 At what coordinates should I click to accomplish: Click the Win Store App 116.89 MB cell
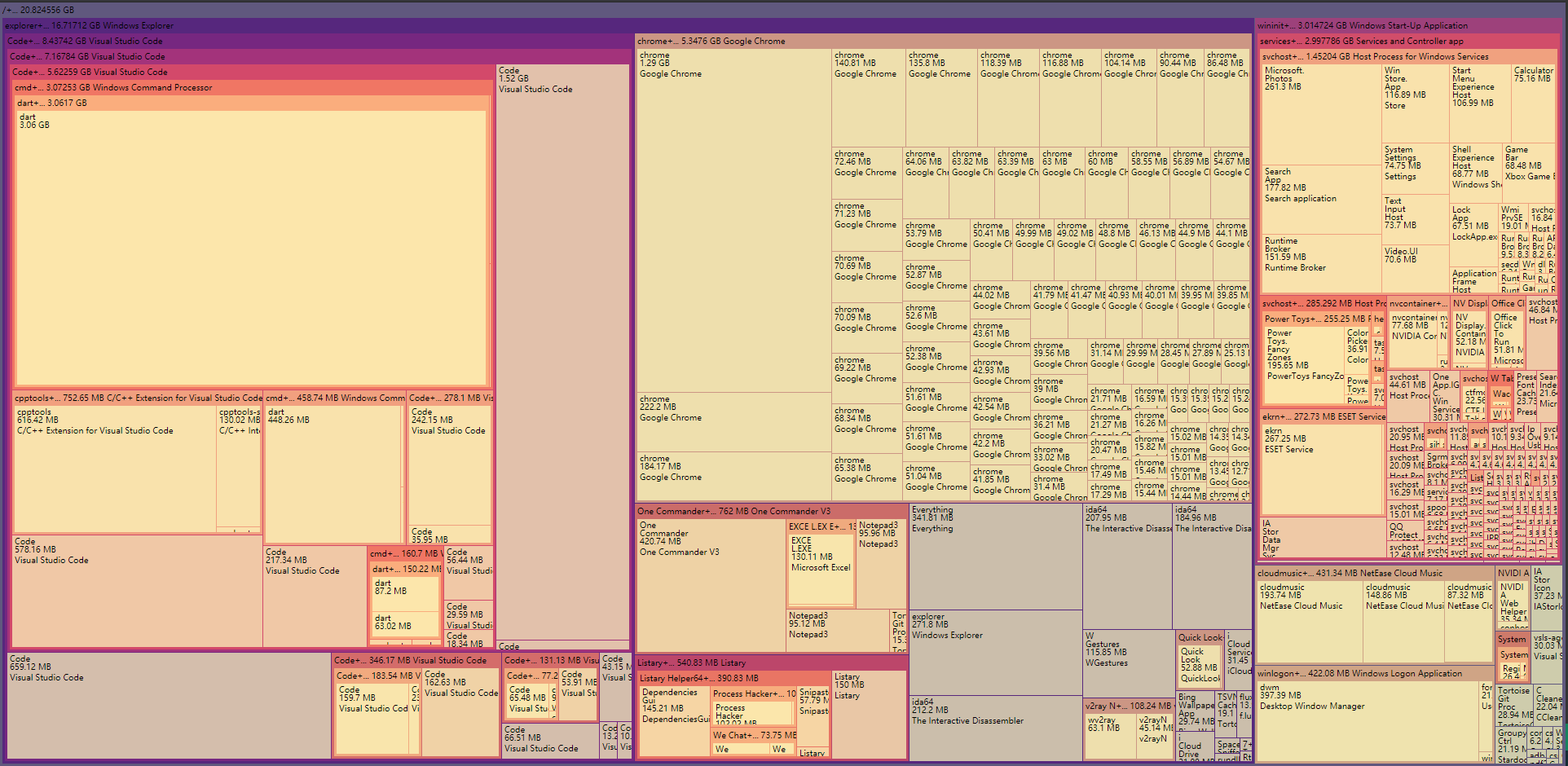(1415, 102)
